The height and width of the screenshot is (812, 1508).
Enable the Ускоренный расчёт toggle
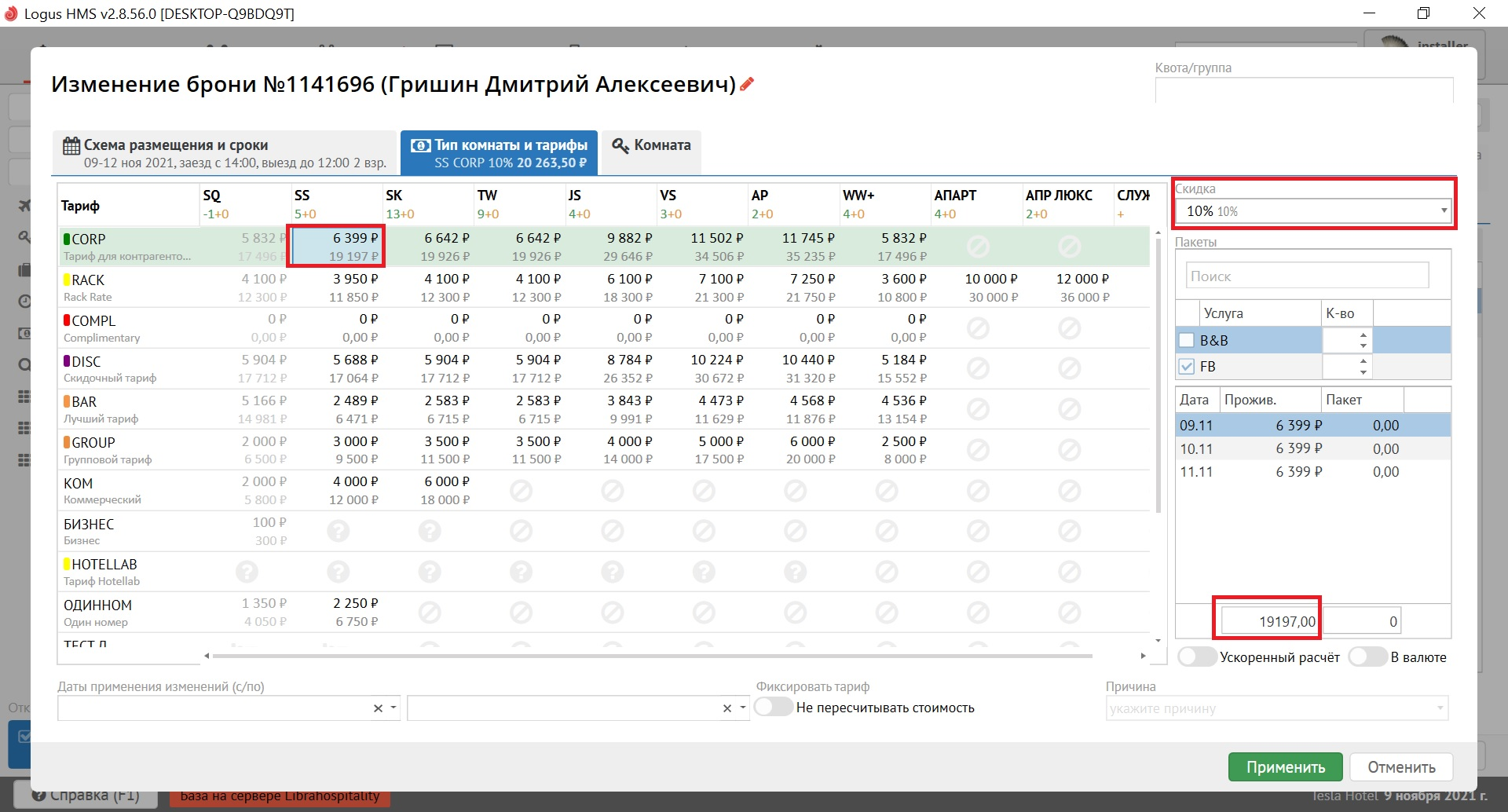pos(1197,657)
